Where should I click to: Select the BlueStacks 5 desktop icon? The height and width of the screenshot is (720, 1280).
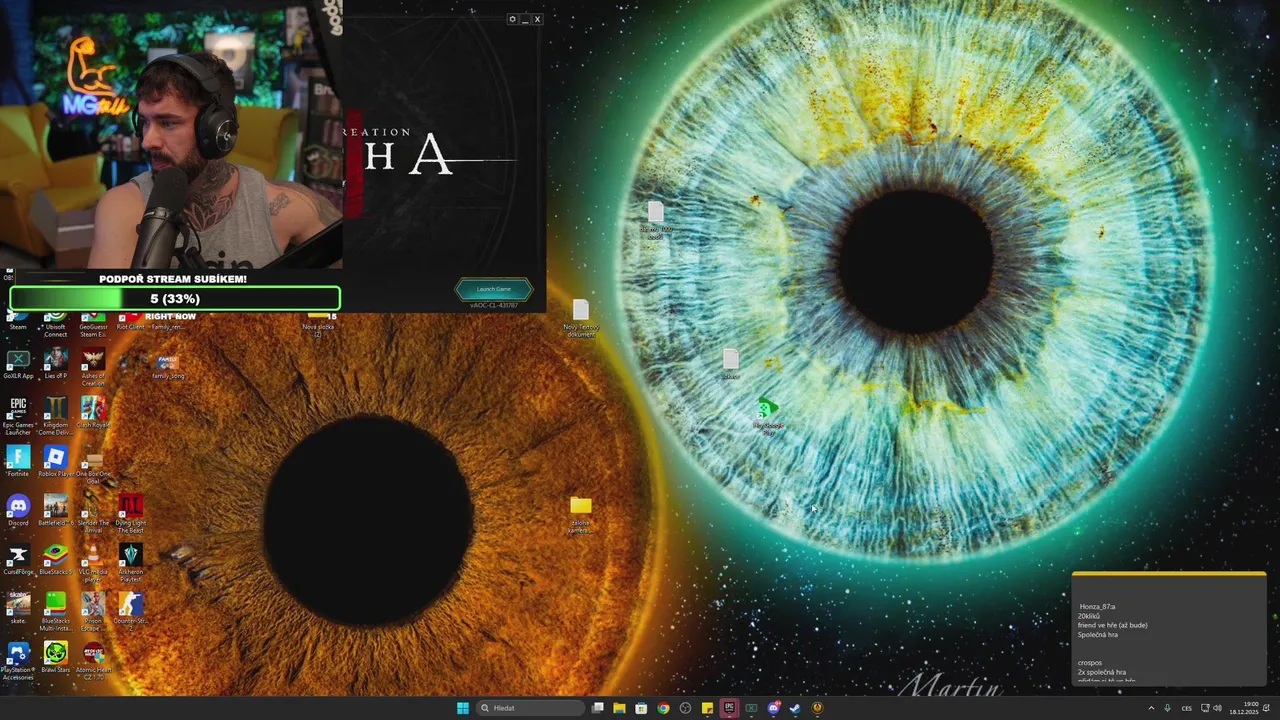(55, 560)
